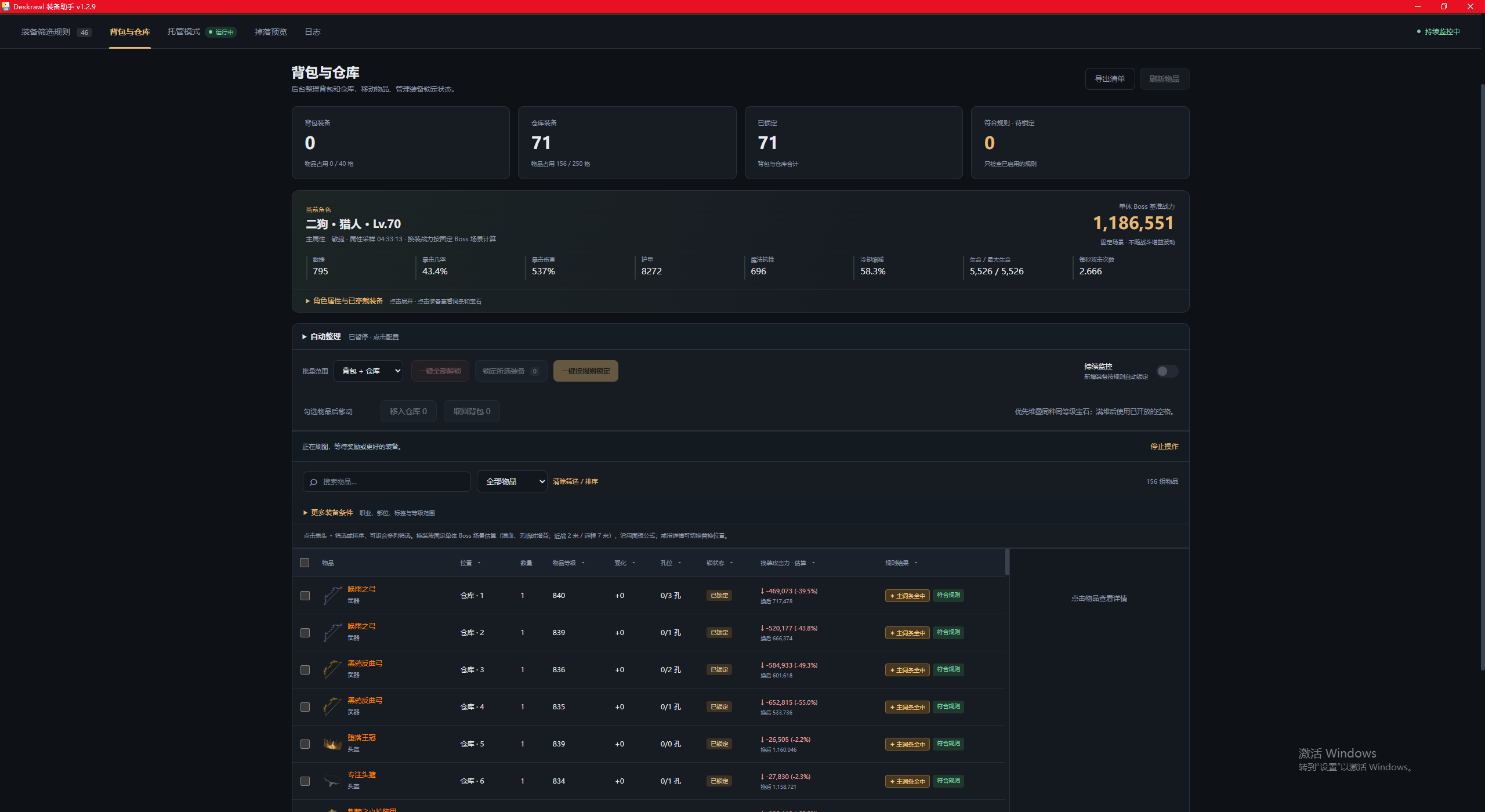This screenshot has height=812, width=1485.
Task: Open the 批量范围 dropdown showing 背包 + 仓库
Action: pyautogui.click(x=368, y=371)
